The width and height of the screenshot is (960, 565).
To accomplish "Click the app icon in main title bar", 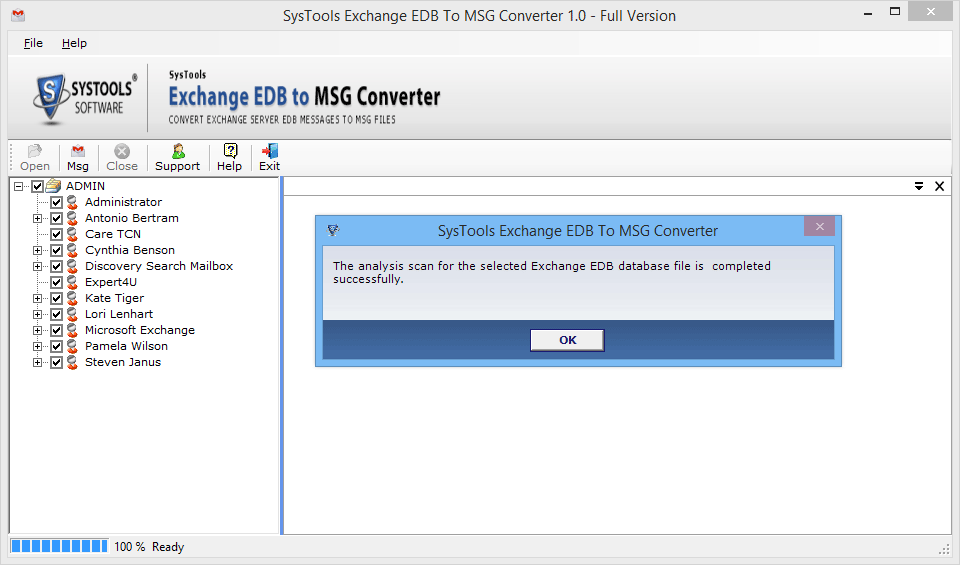I will pyautogui.click(x=18, y=15).
